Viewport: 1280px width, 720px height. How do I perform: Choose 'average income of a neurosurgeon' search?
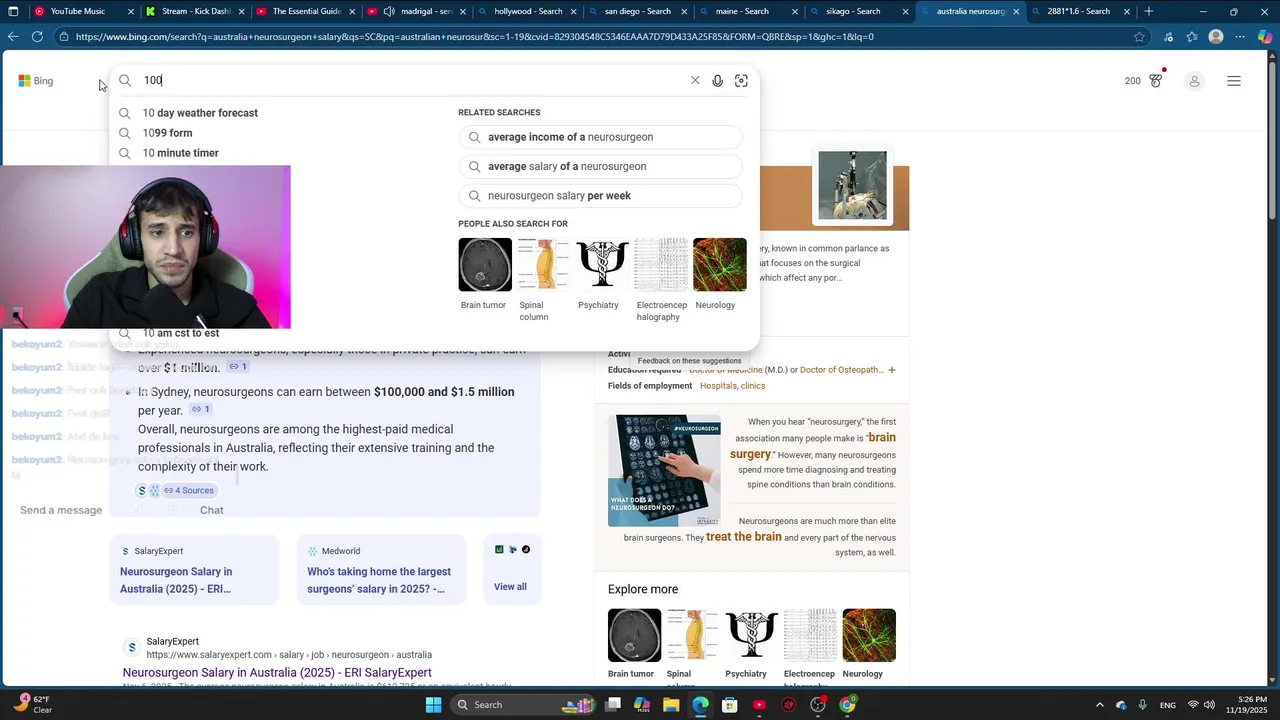tap(600, 137)
